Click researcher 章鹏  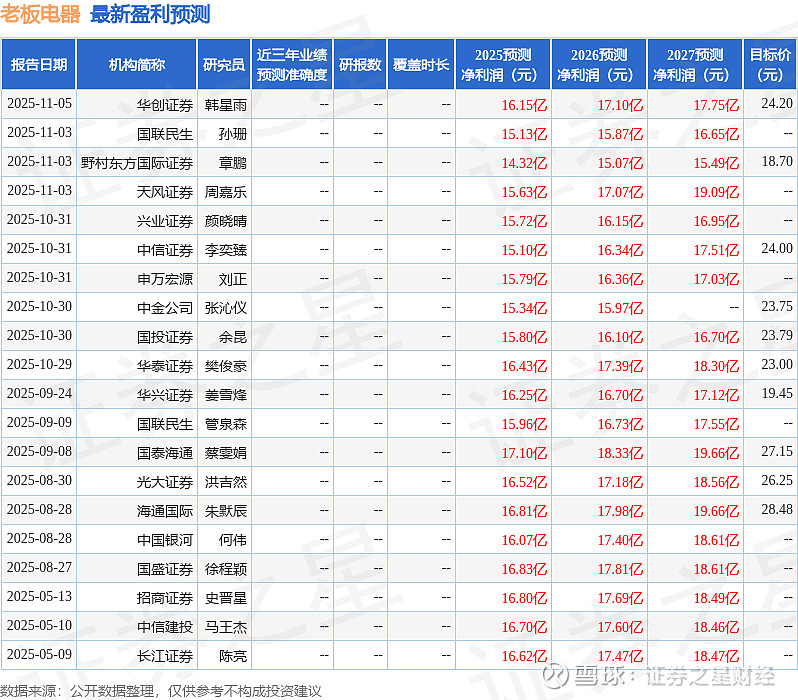click(x=233, y=163)
